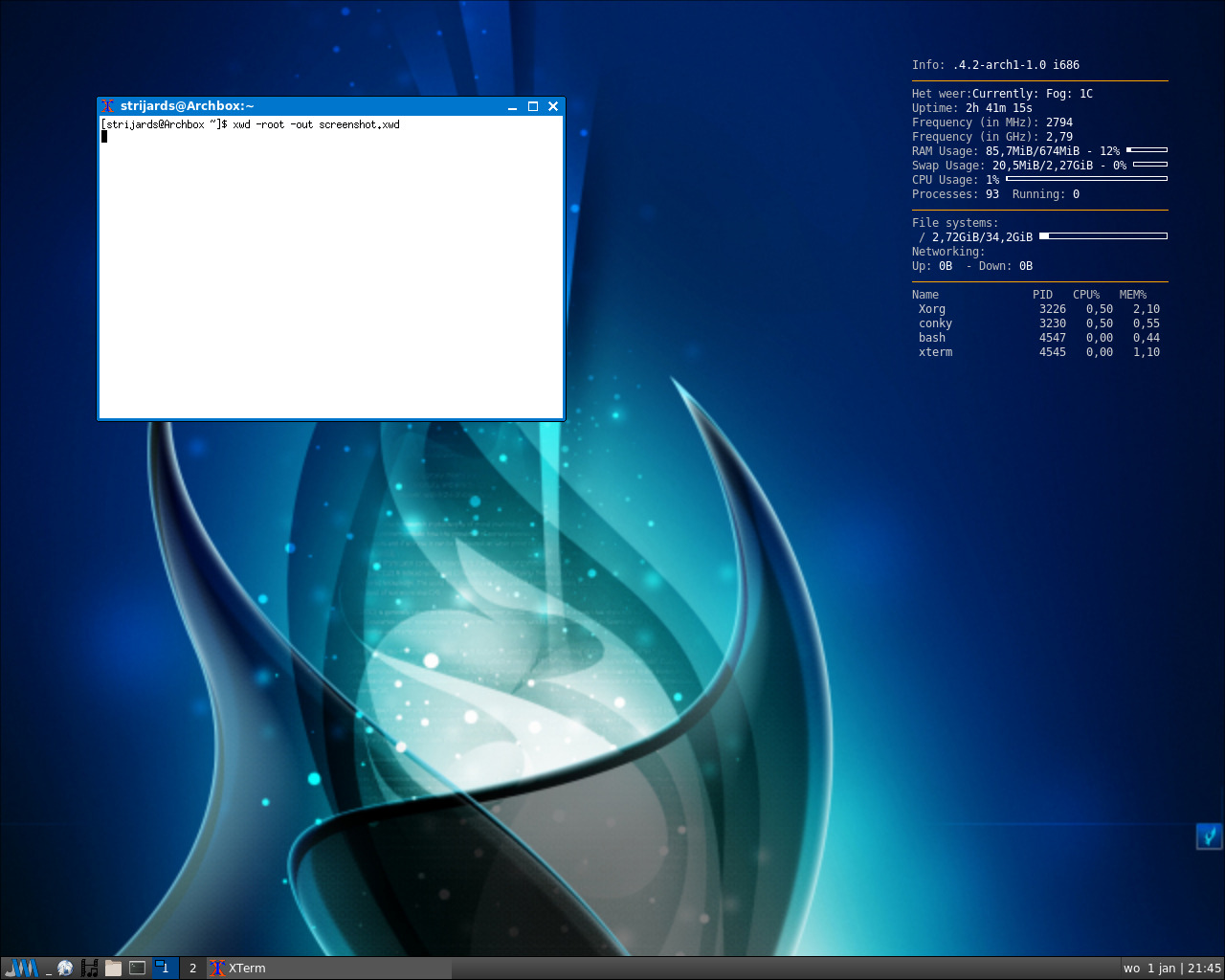Open the JWM root menu icon

[x=20, y=968]
